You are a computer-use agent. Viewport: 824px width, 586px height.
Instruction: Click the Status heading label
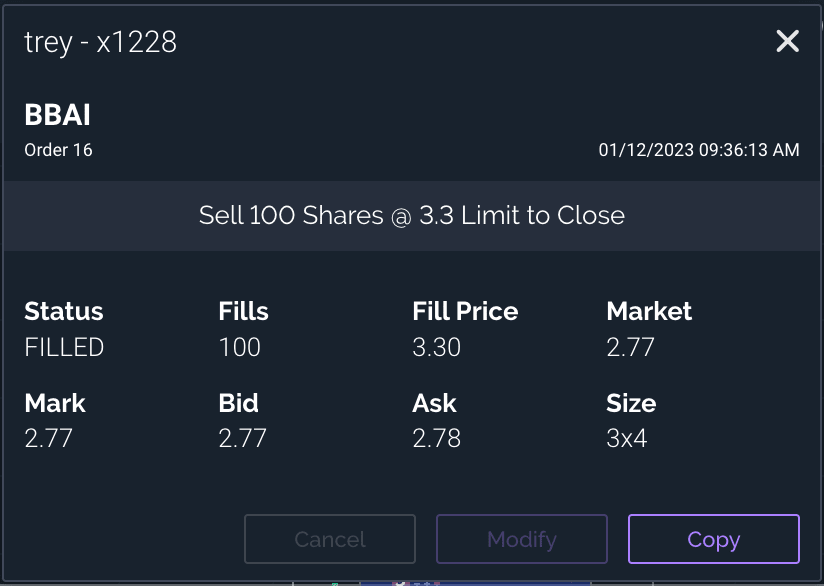tap(63, 311)
